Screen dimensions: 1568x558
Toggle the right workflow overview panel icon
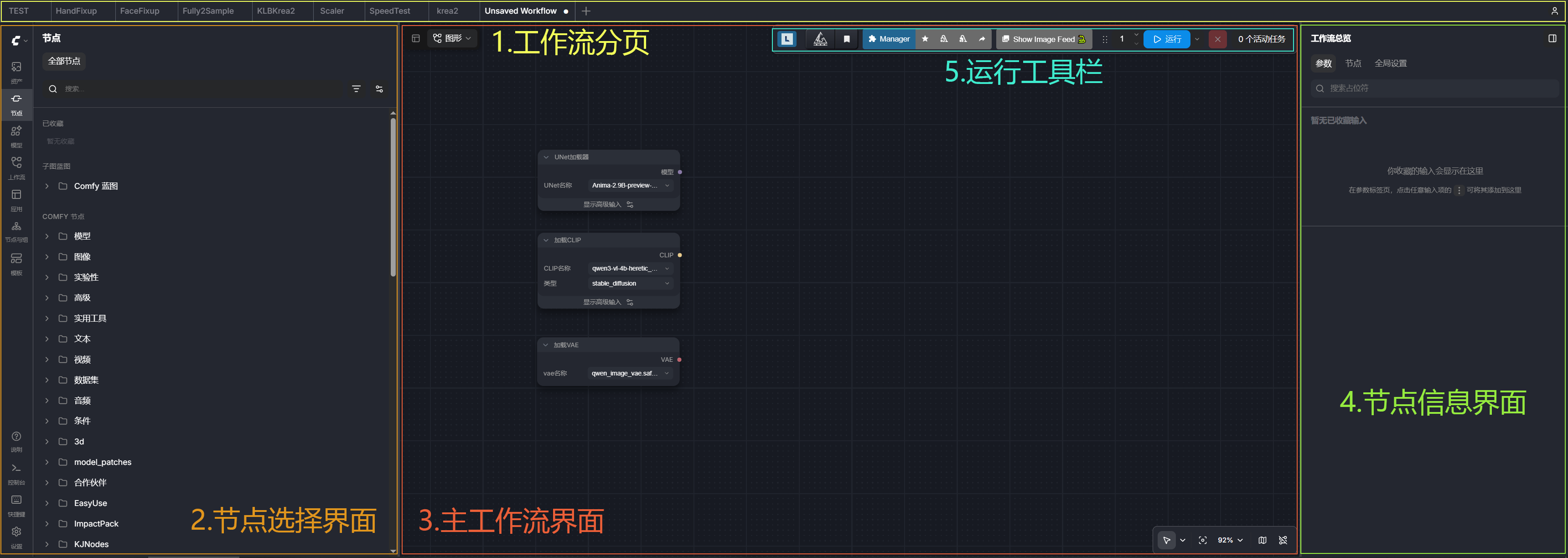pyautogui.click(x=1552, y=38)
